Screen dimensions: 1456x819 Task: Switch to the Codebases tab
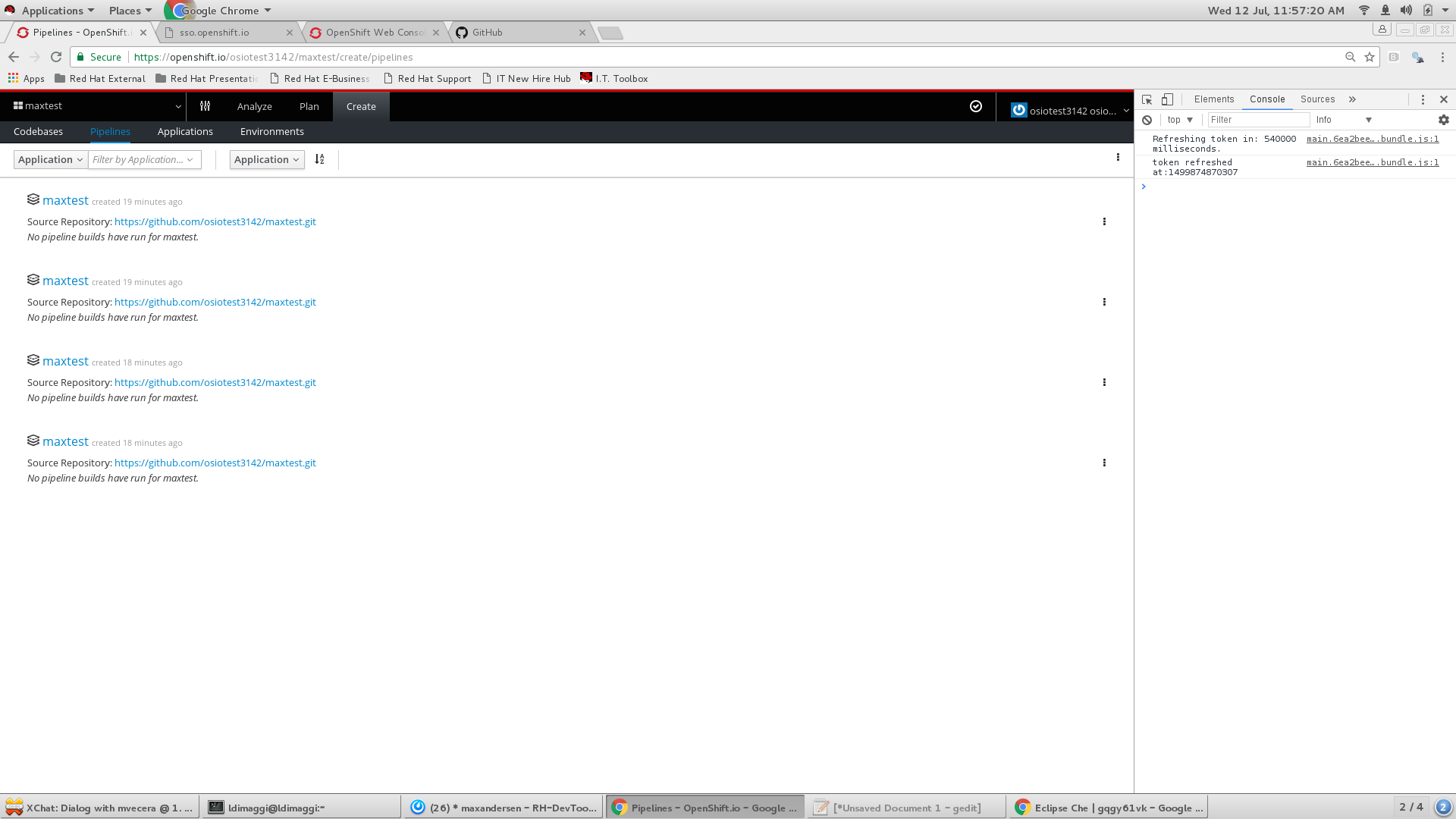click(38, 131)
